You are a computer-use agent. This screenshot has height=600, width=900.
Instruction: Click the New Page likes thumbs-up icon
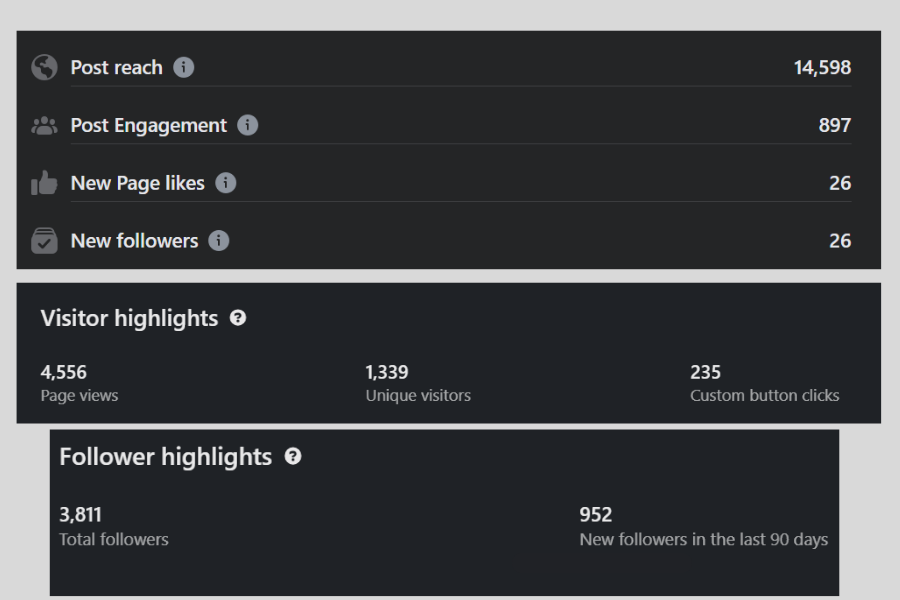click(x=44, y=183)
